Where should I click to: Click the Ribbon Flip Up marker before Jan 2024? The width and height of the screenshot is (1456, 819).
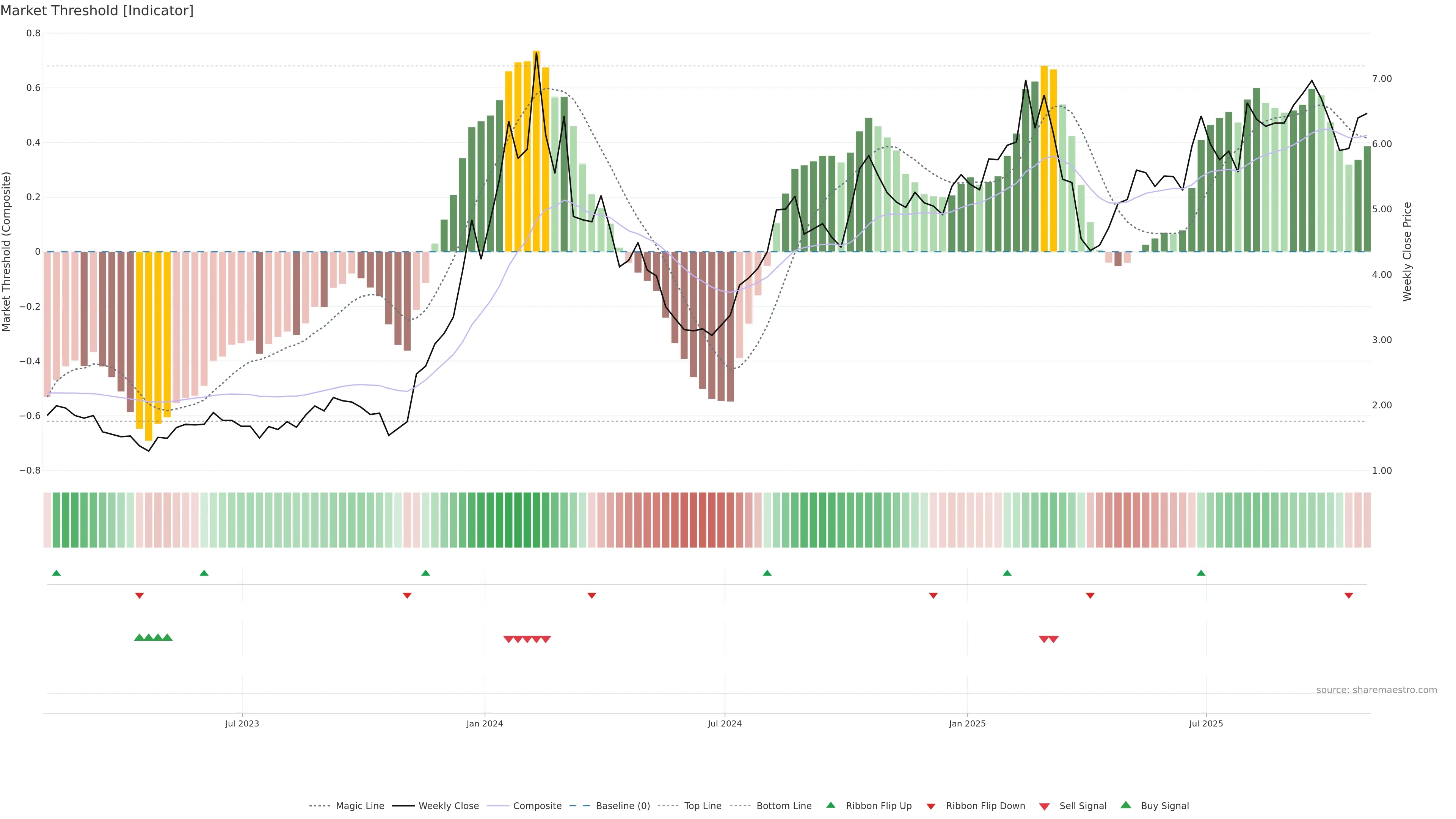pyautogui.click(x=425, y=573)
